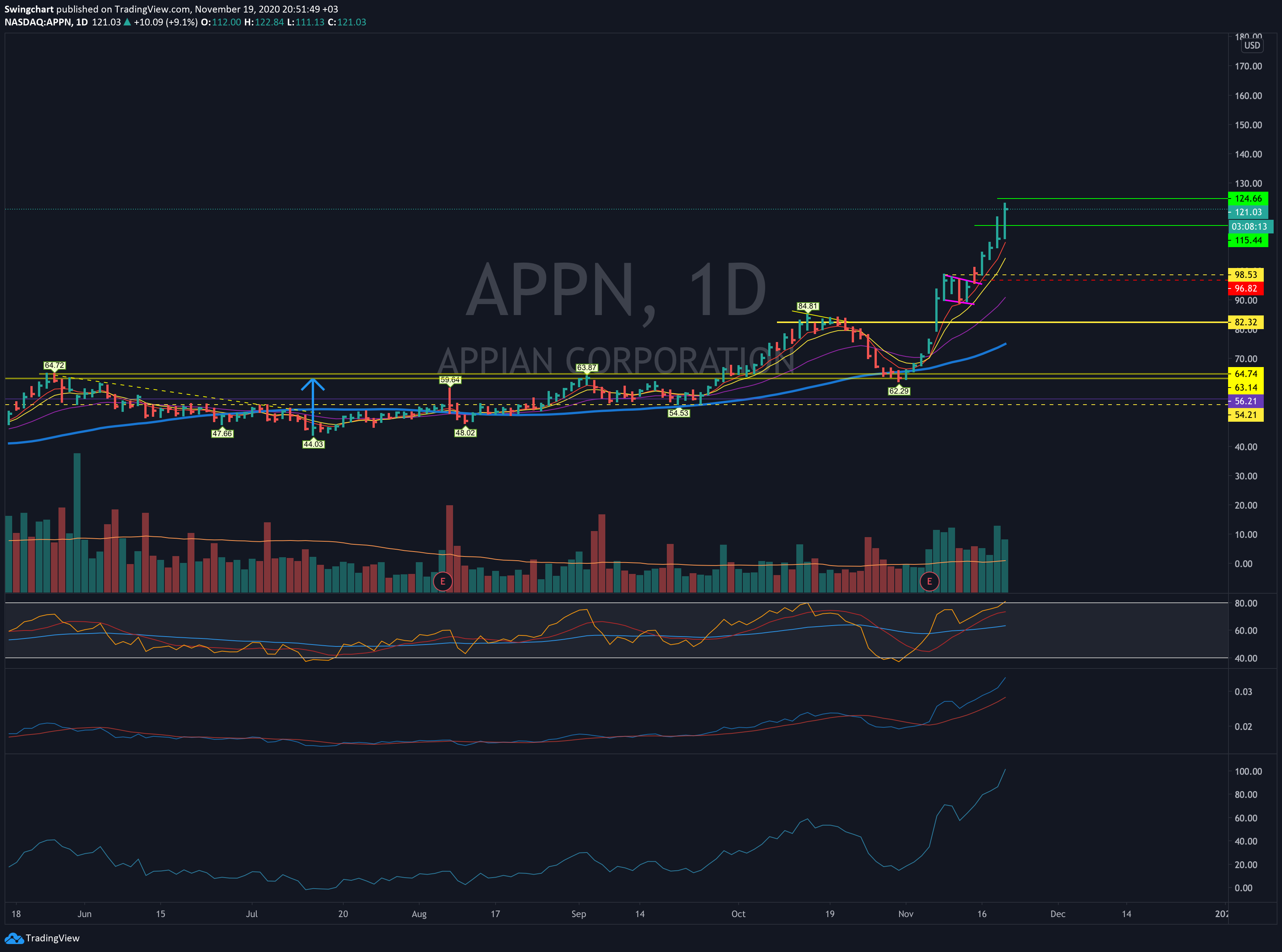The image size is (1282, 952).
Task: Click the 84.81 pivot high label
Action: 808,306
